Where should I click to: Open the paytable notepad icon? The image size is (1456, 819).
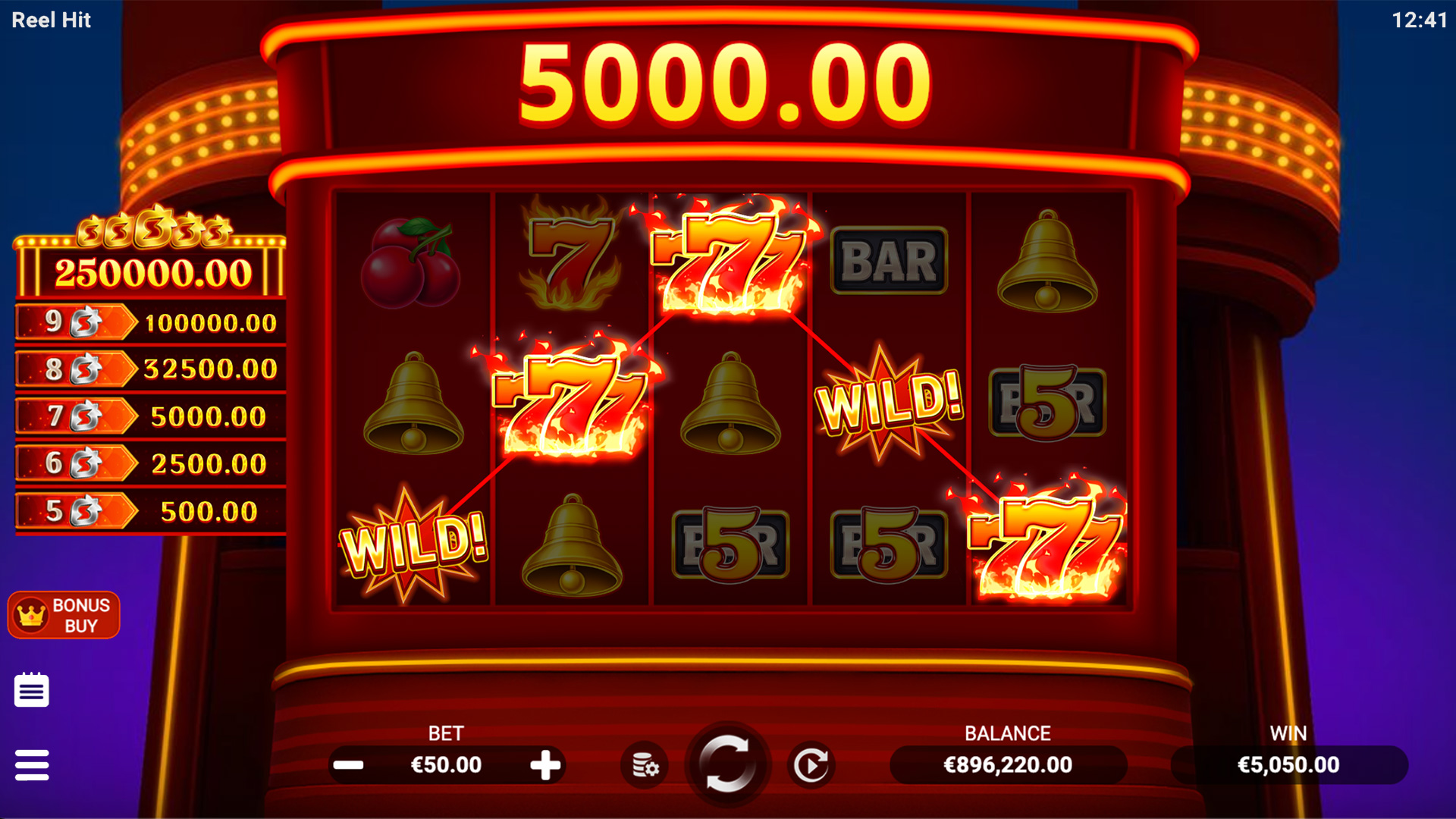32,689
